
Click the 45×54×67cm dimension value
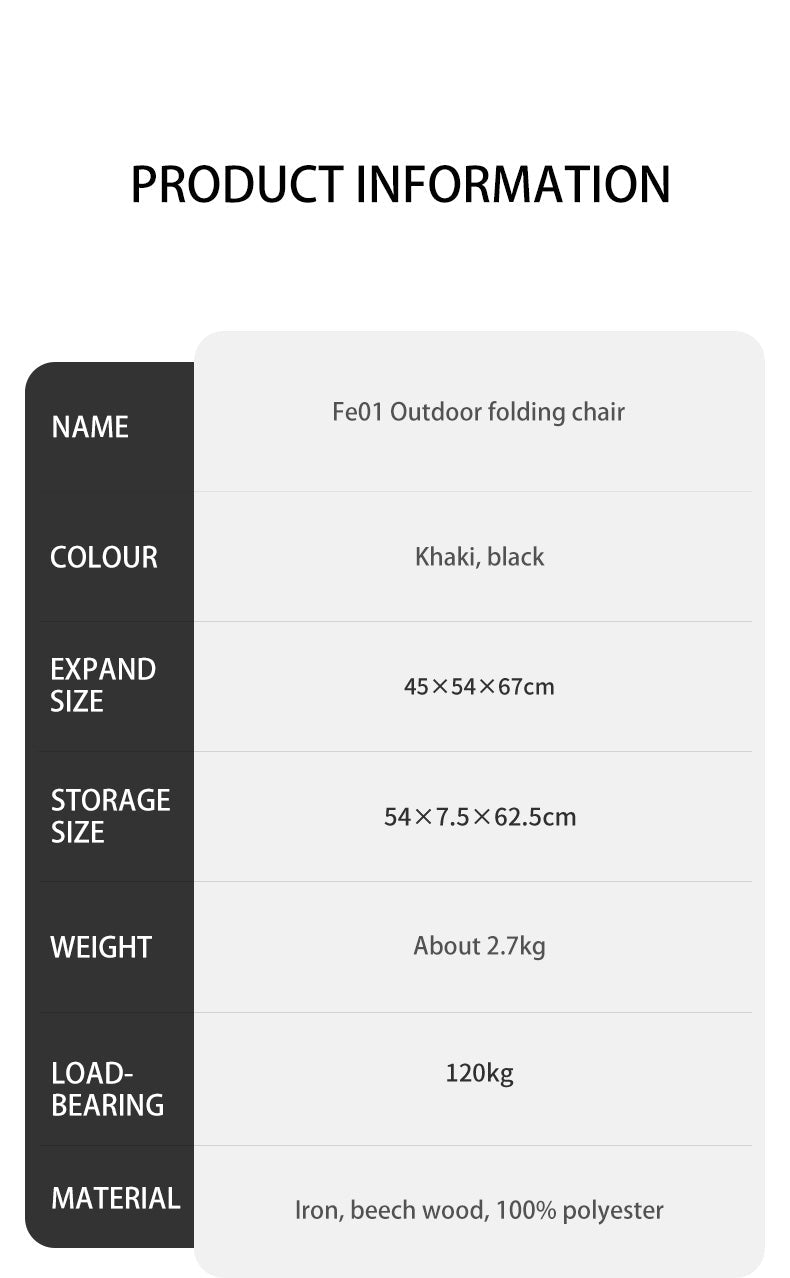coord(479,687)
